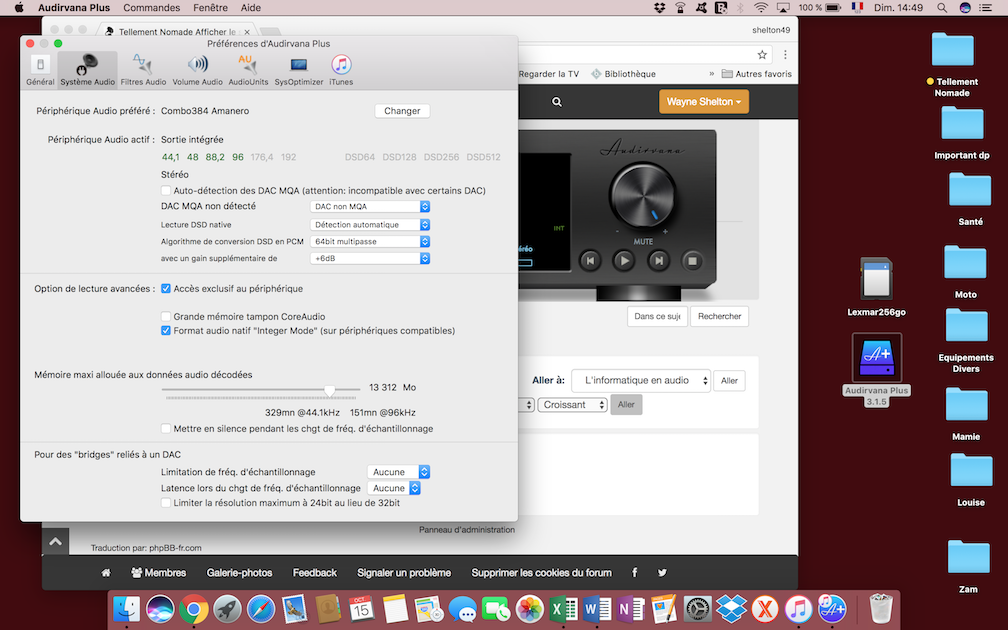The image size is (1008, 630).
Task: Open Lecture DSD native Détection automatique dropdown
Action: [370, 224]
